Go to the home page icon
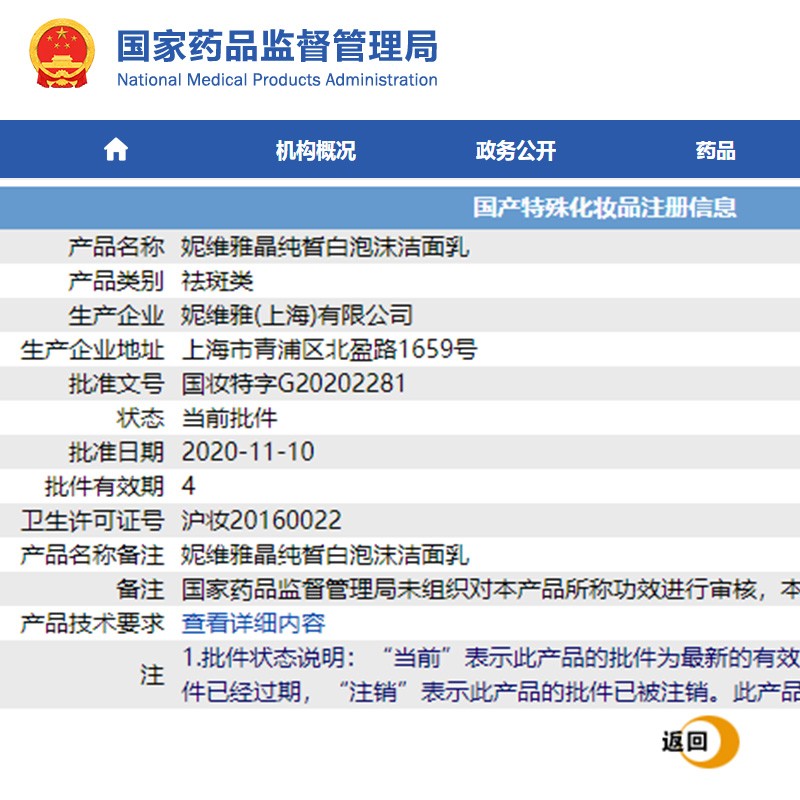800x800 pixels. coord(116,149)
